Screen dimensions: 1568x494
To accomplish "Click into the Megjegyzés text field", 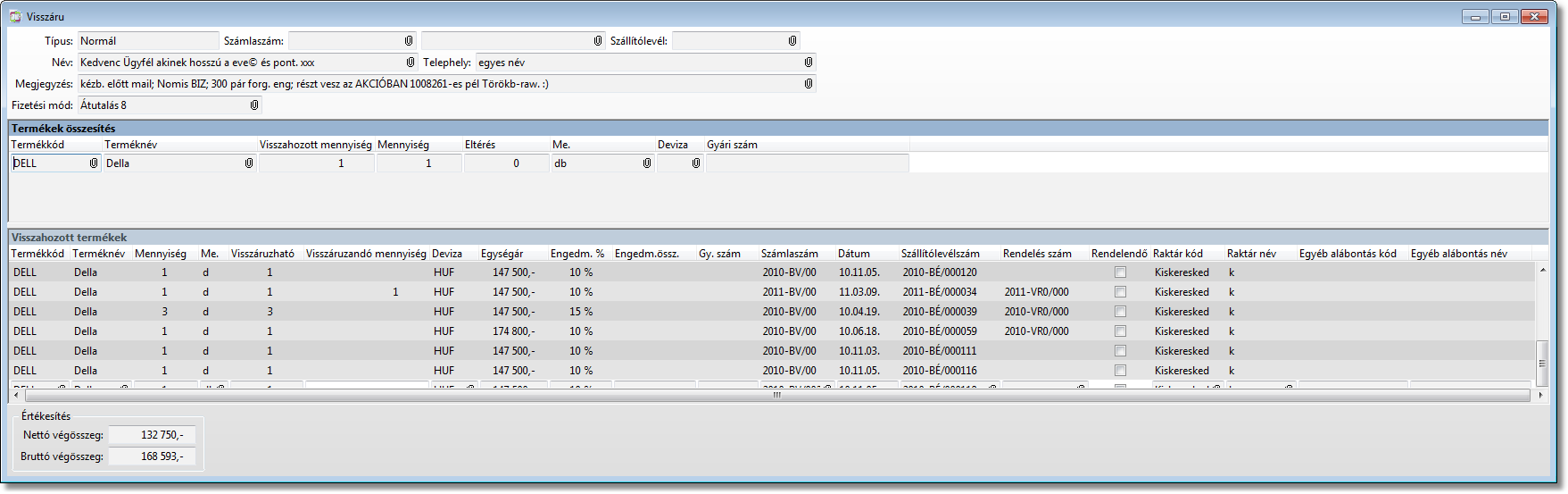I will coord(446,84).
